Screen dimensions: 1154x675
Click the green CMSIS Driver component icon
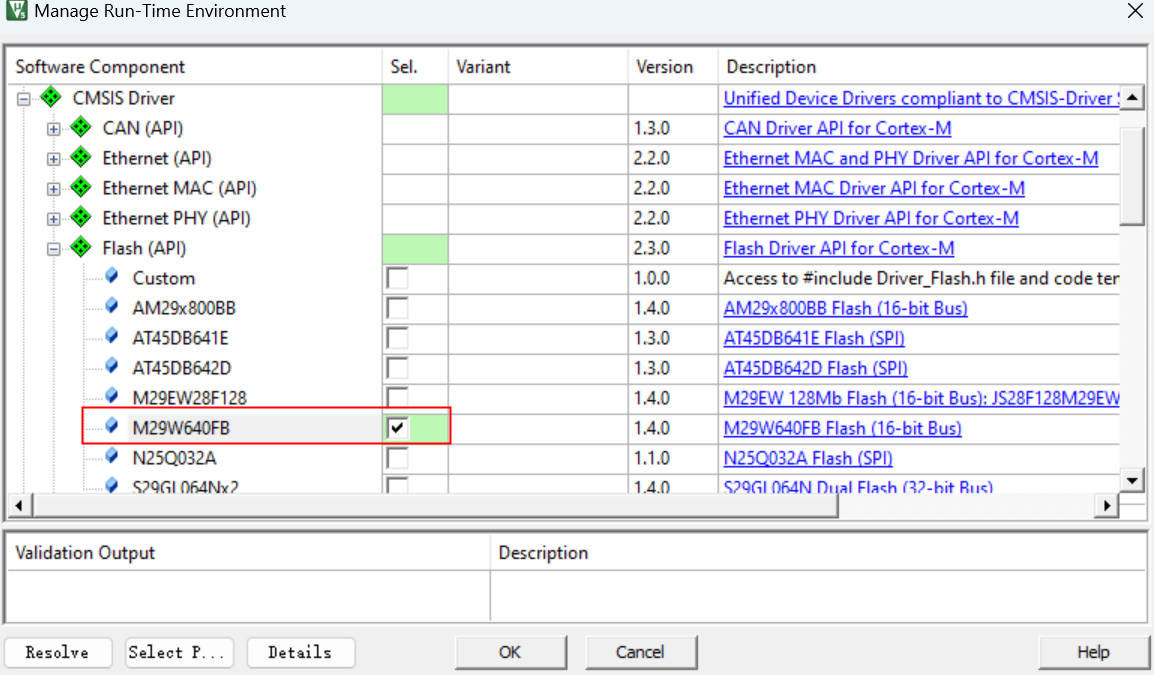tap(51, 98)
